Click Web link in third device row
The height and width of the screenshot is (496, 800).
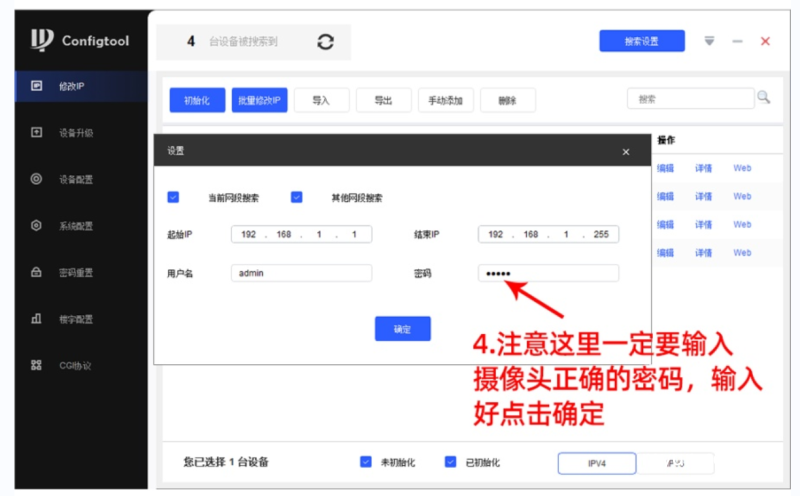(742, 224)
